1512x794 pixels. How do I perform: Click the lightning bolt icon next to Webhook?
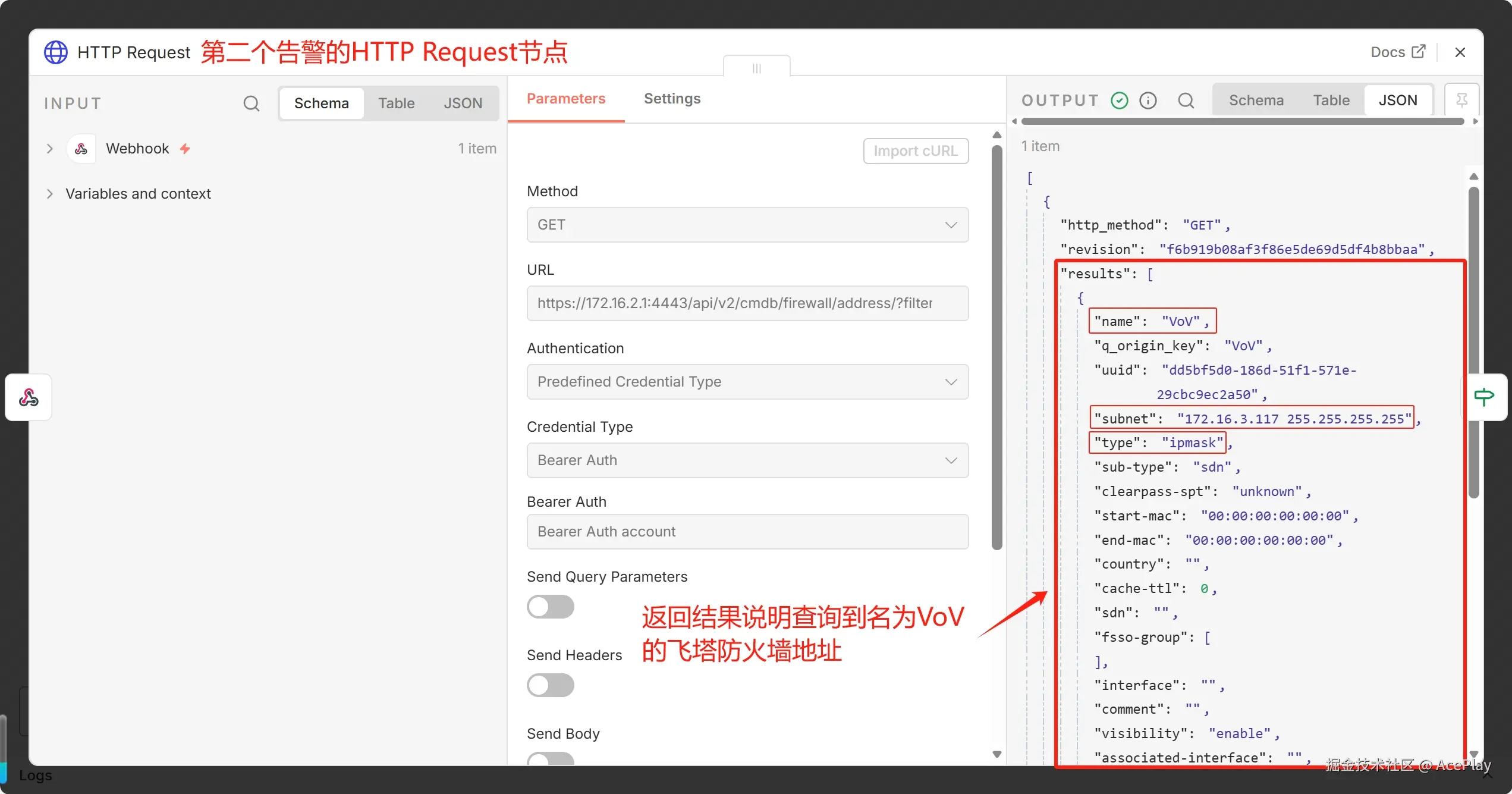(x=185, y=148)
